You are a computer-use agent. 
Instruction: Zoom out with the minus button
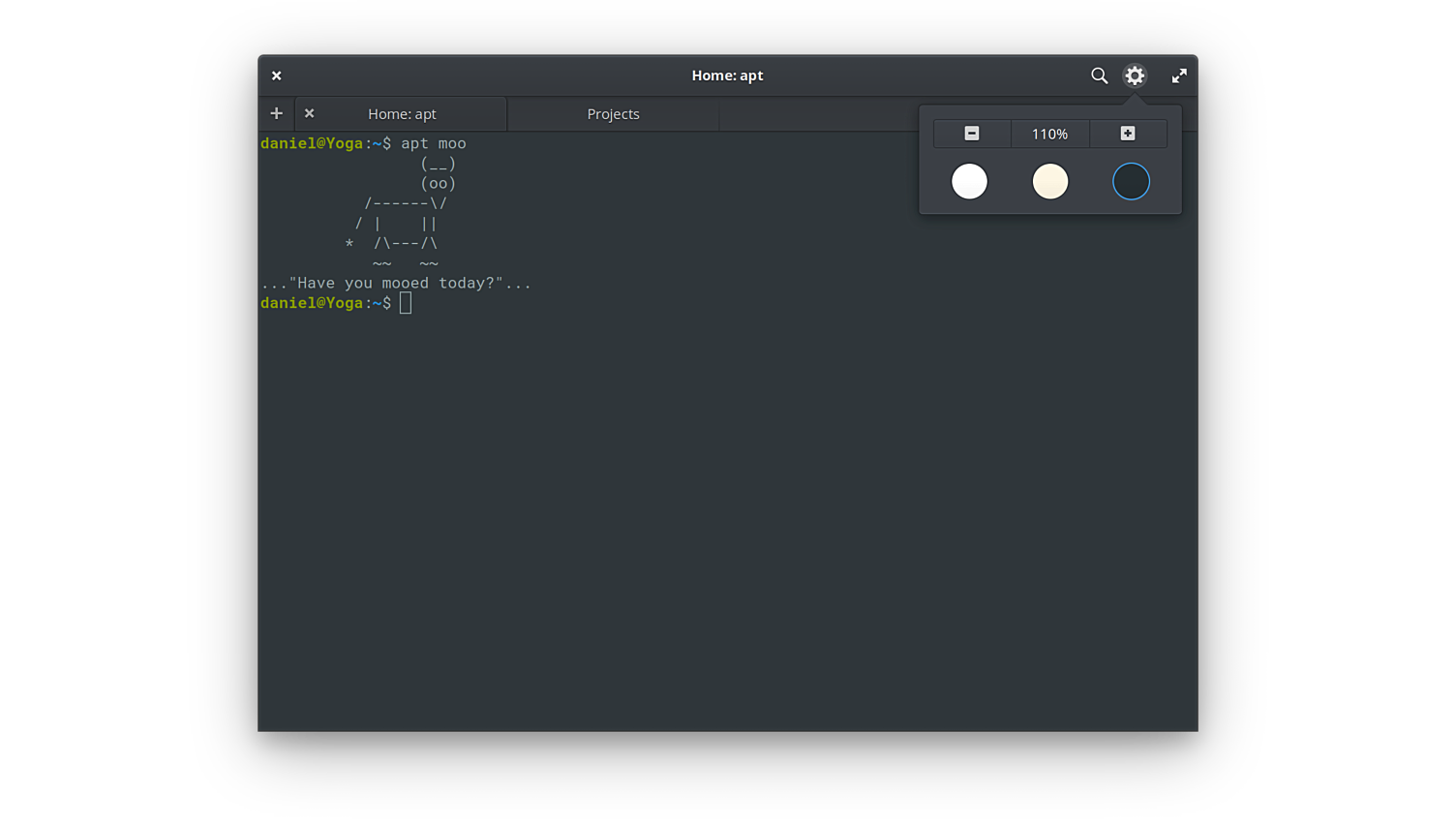click(972, 134)
